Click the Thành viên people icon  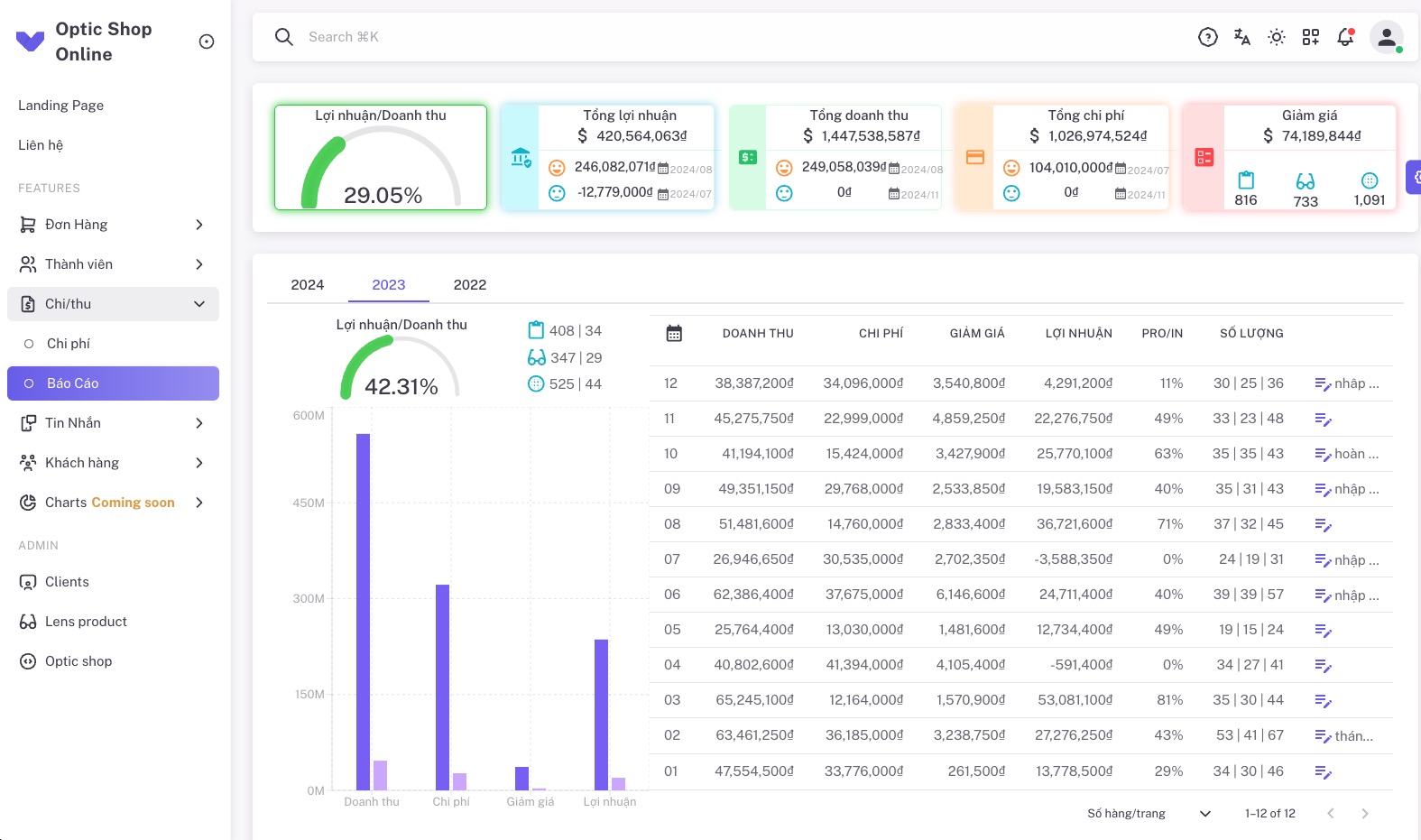tap(28, 264)
